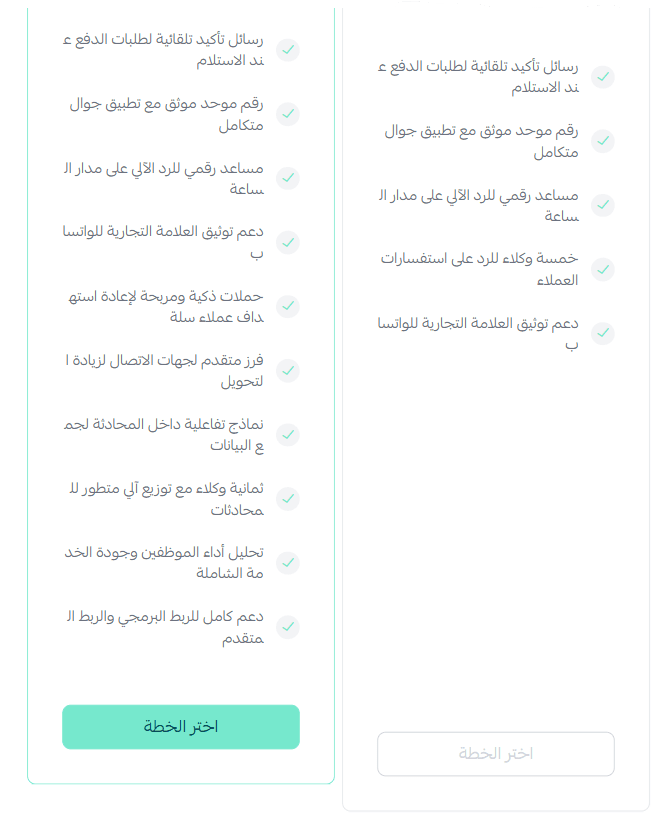Click the فرز متقدم لجهات الاتصال text

[x=166, y=371]
